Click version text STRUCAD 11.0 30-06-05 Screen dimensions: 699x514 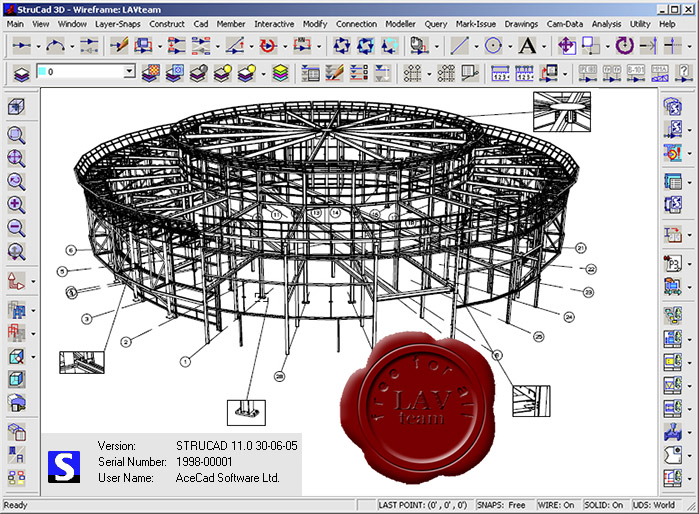[x=237, y=446]
